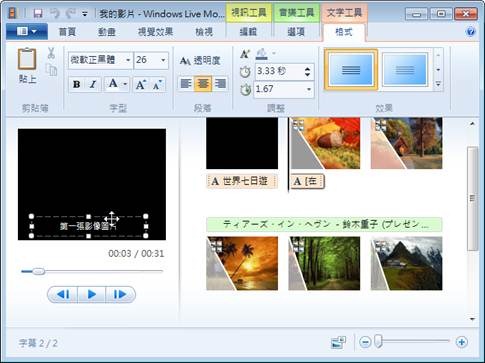This screenshot has height=363, width=485.
Task: Click the zoom in plus icon
Action: point(462,342)
